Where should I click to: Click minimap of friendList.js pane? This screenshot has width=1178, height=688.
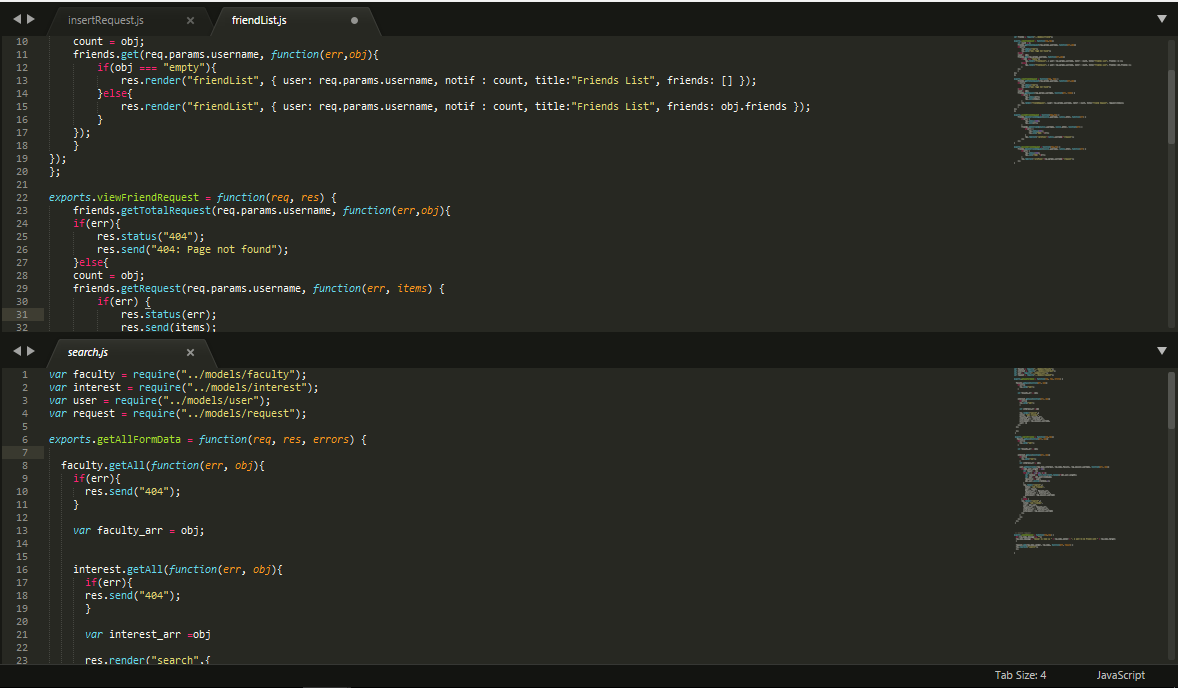tap(1073, 99)
